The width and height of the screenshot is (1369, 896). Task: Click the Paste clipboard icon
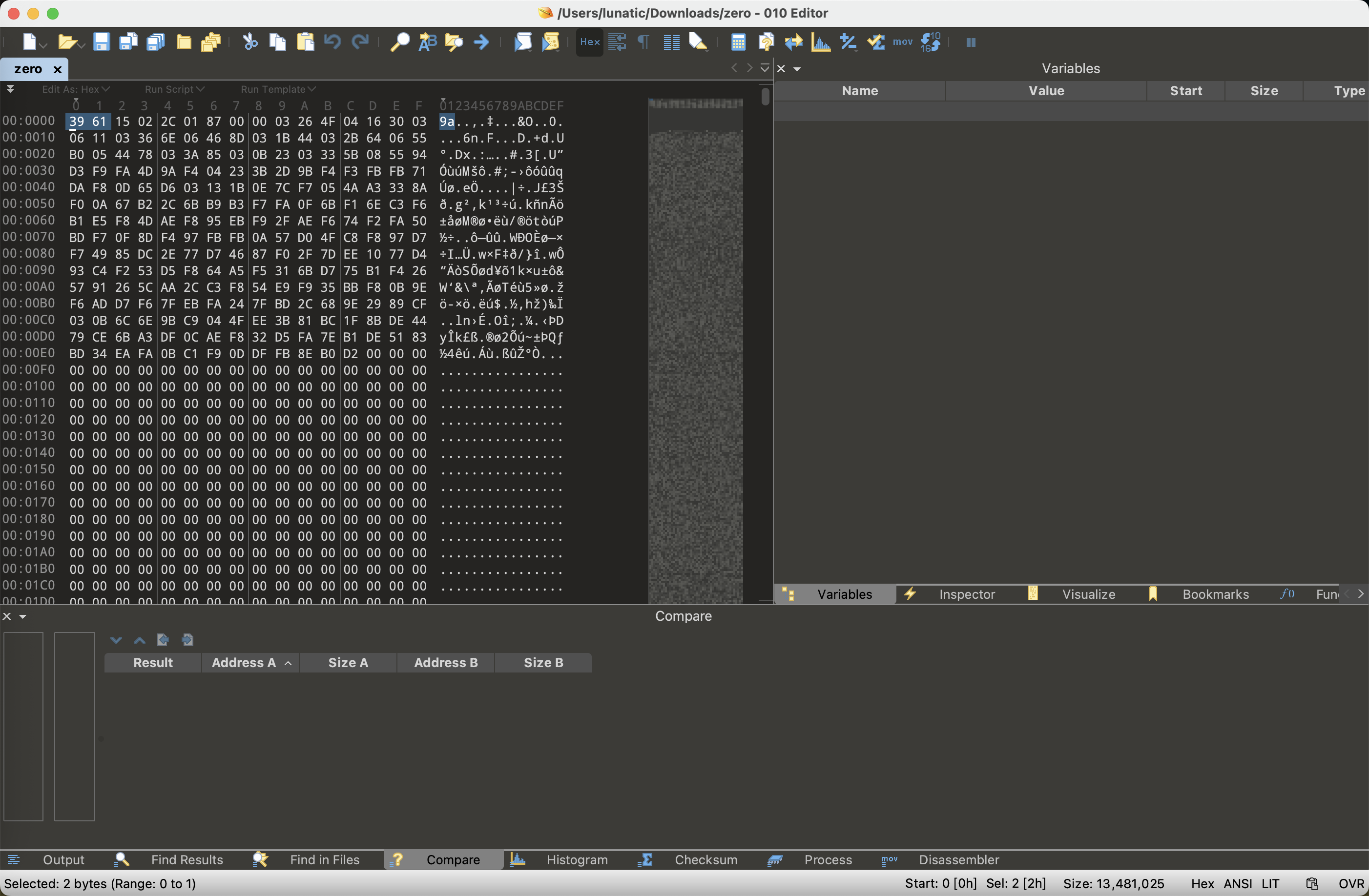tap(305, 42)
